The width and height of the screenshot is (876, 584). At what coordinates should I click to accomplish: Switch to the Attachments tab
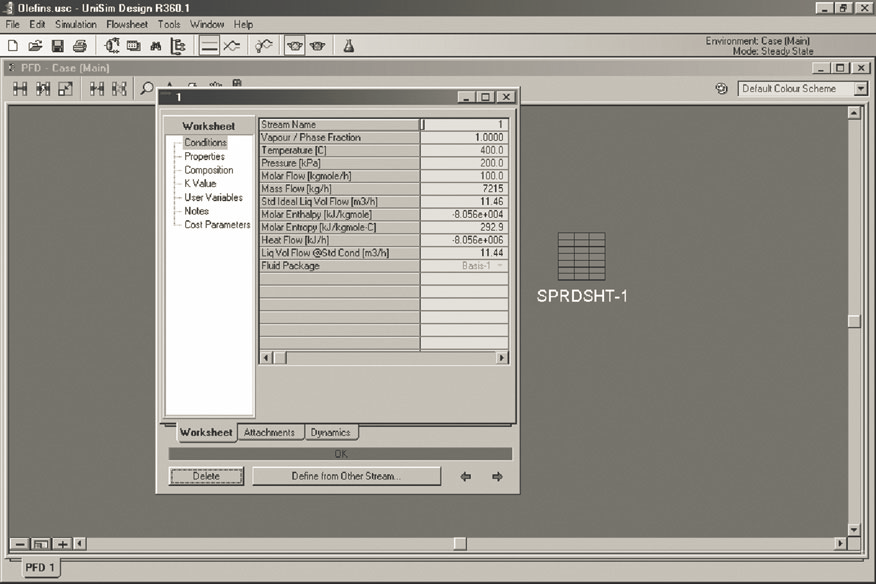(x=269, y=433)
